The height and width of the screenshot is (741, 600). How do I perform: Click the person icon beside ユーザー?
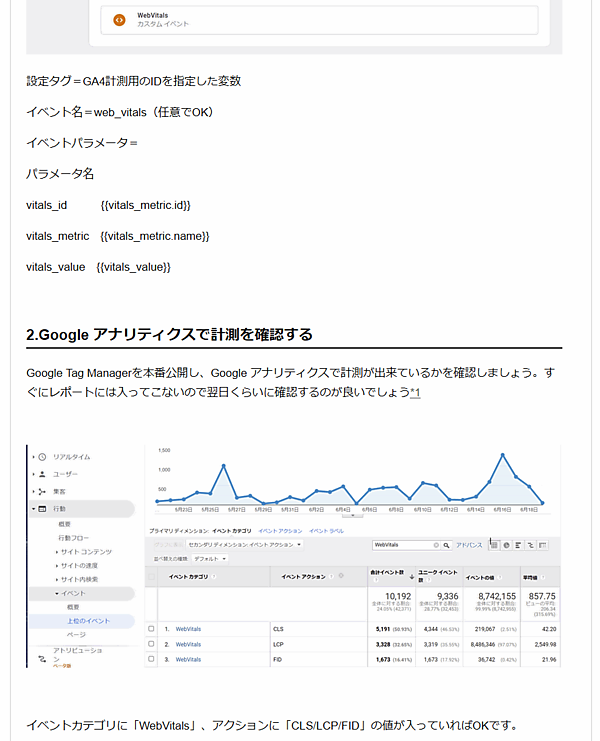coord(43,474)
